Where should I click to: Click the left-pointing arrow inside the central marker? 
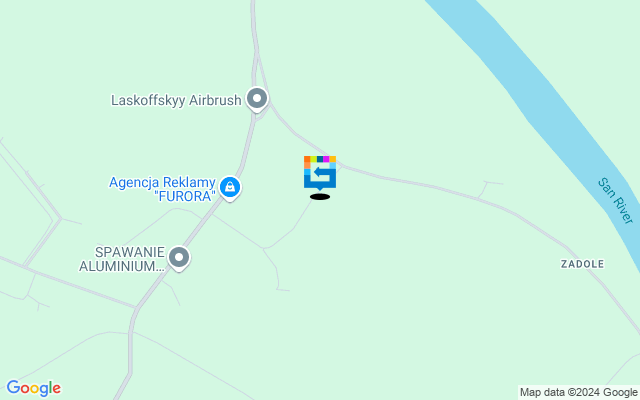pos(322,174)
